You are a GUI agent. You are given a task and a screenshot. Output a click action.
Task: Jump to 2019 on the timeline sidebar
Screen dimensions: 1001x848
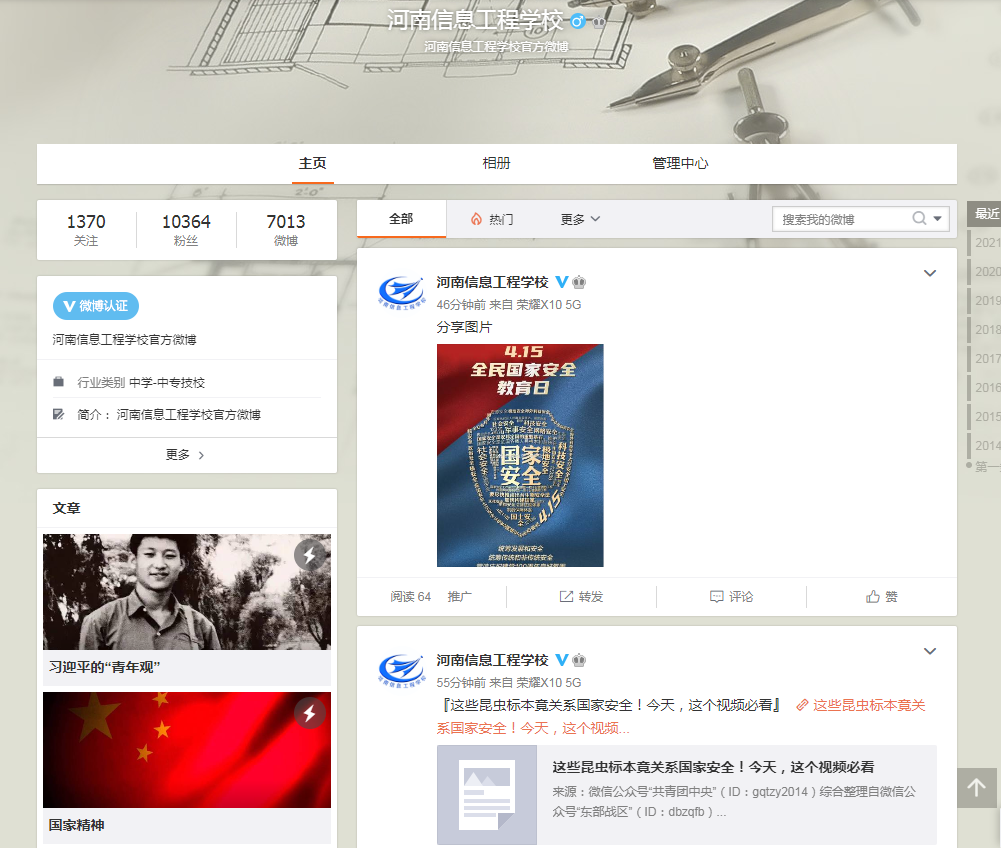[987, 301]
